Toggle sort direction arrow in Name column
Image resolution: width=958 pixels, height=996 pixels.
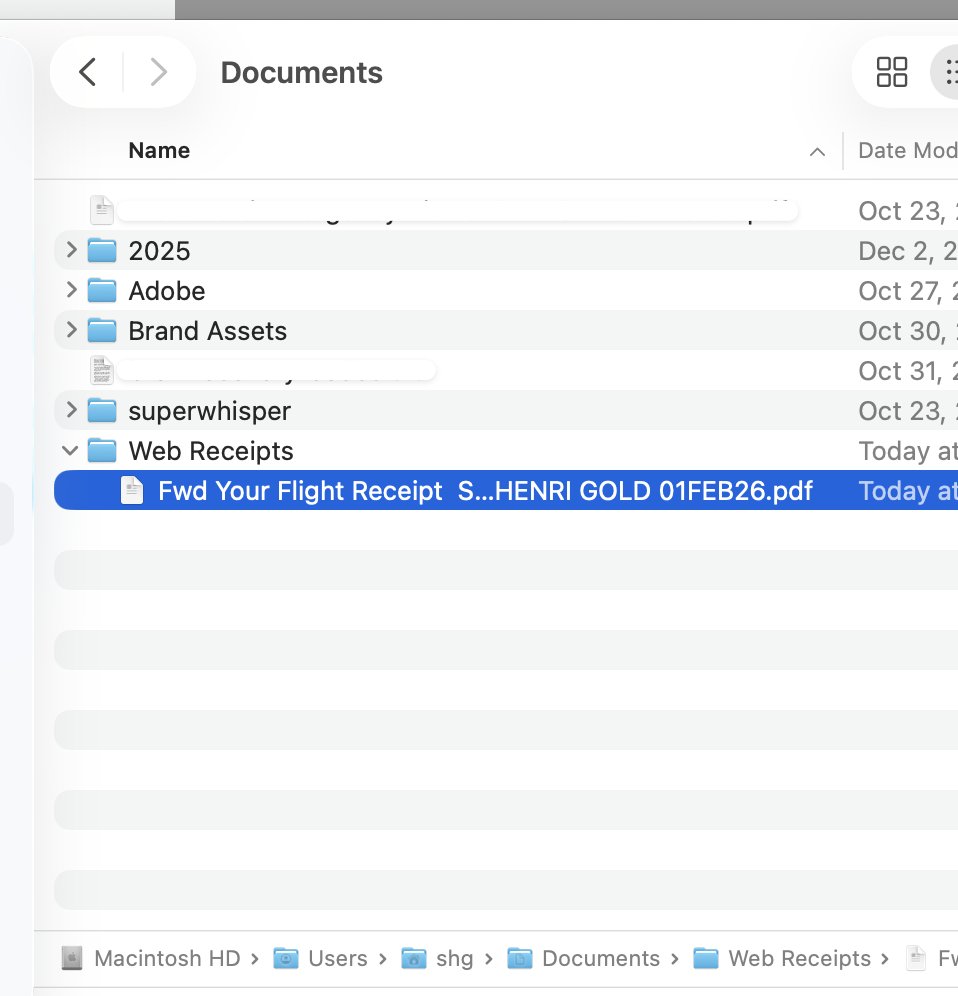point(818,151)
